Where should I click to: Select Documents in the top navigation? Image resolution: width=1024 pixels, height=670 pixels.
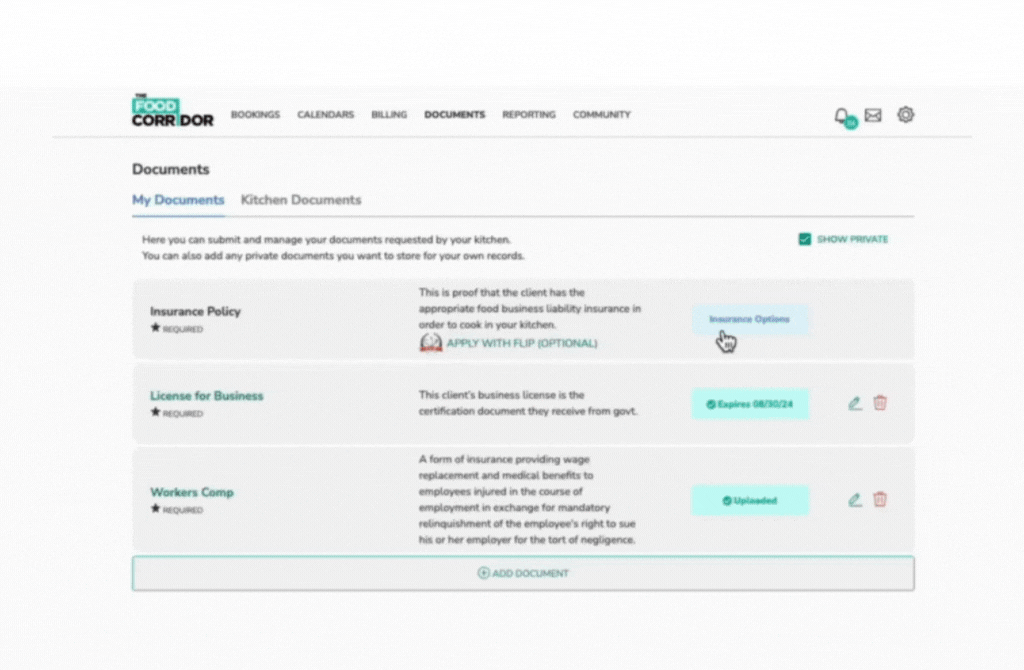(455, 115)
